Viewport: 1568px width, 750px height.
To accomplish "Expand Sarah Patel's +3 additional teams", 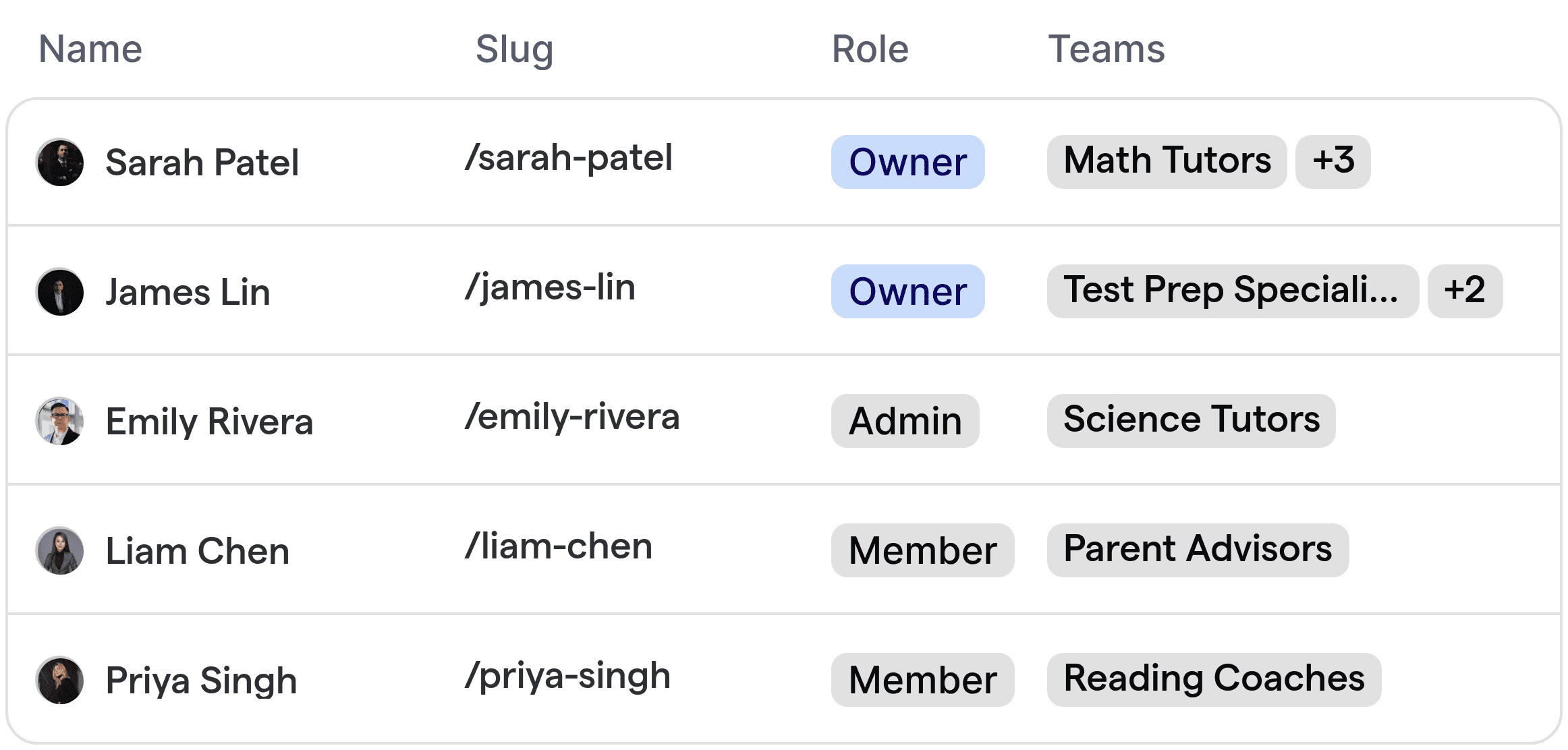I will 1333,162.
